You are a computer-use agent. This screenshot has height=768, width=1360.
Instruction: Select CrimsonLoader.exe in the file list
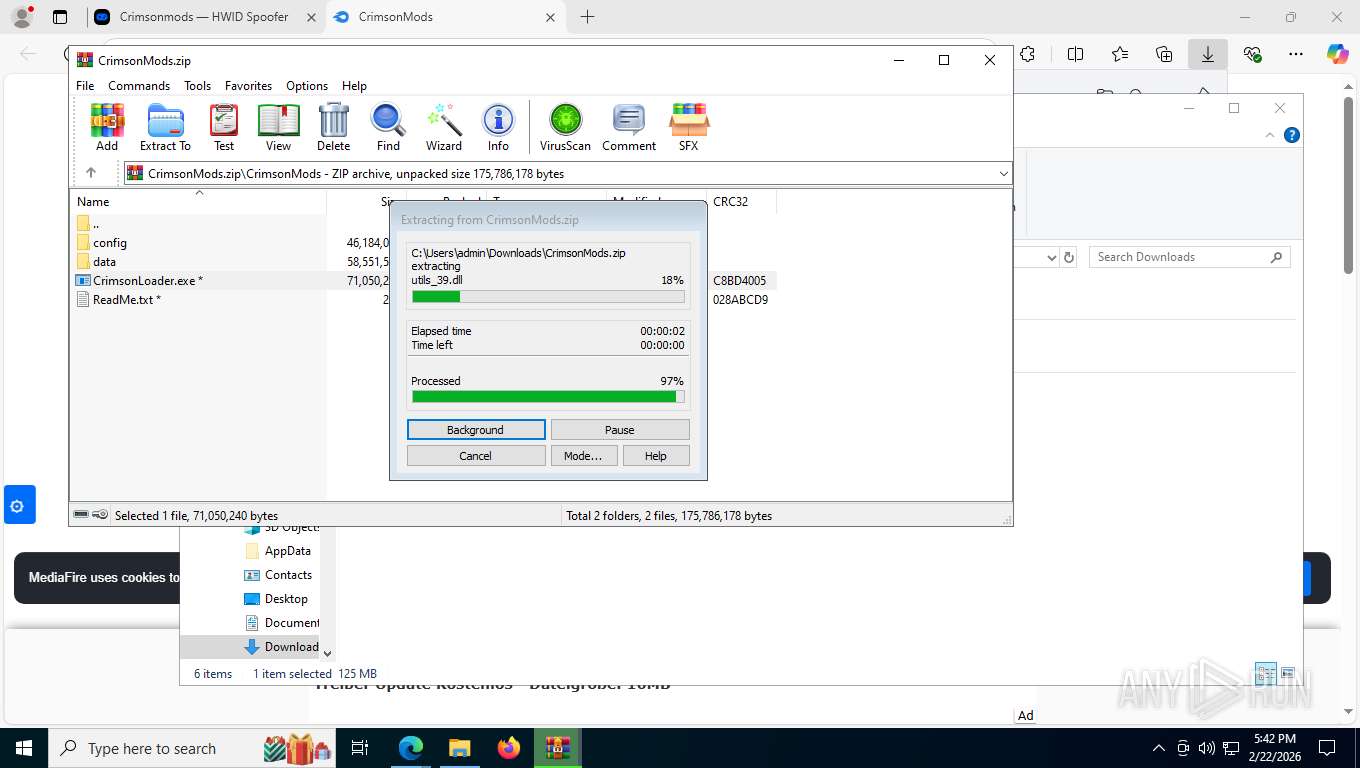148,281
